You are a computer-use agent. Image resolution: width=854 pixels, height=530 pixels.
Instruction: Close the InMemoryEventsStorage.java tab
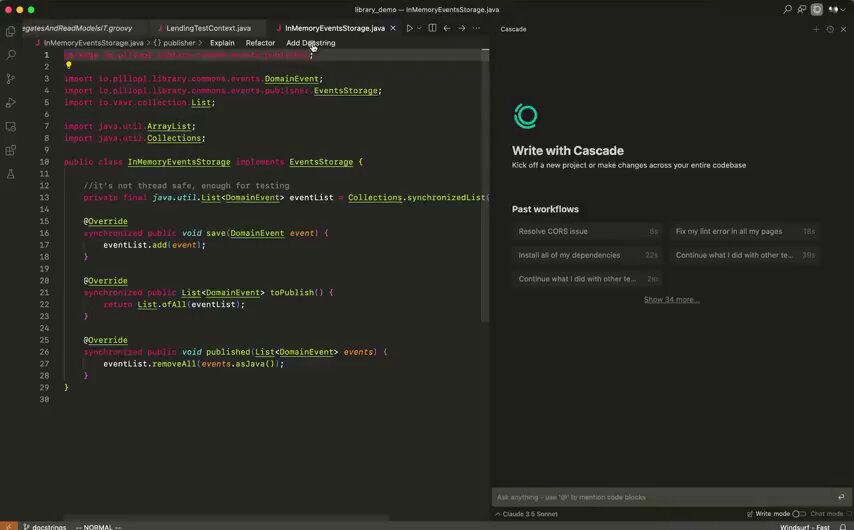393,28
